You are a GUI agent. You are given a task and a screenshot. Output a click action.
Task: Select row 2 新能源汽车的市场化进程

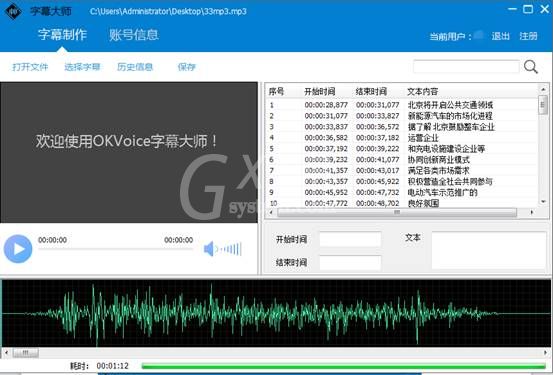(x=402, y=116)
